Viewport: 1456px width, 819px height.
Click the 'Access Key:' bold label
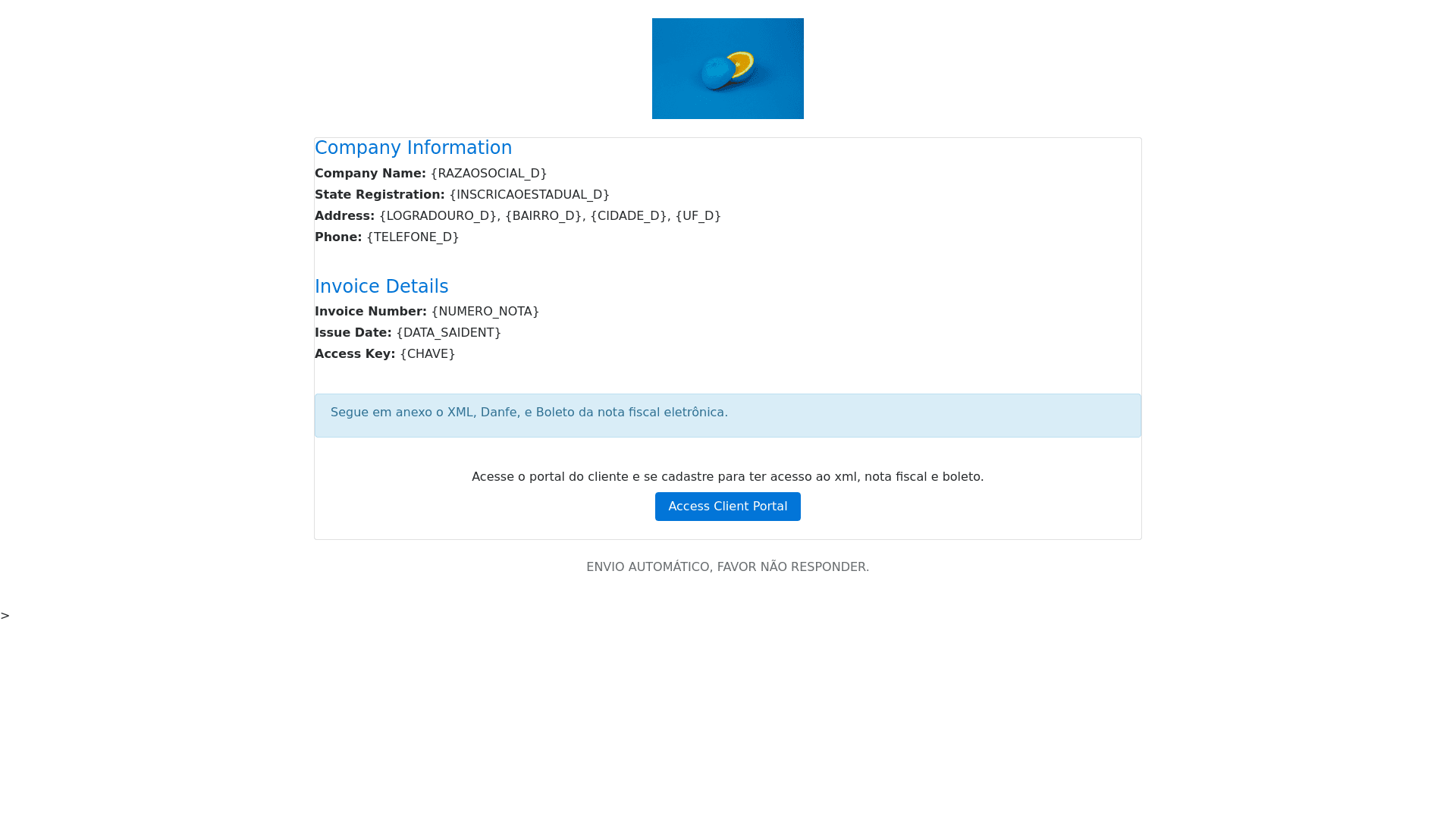click(x=355, y=354)
